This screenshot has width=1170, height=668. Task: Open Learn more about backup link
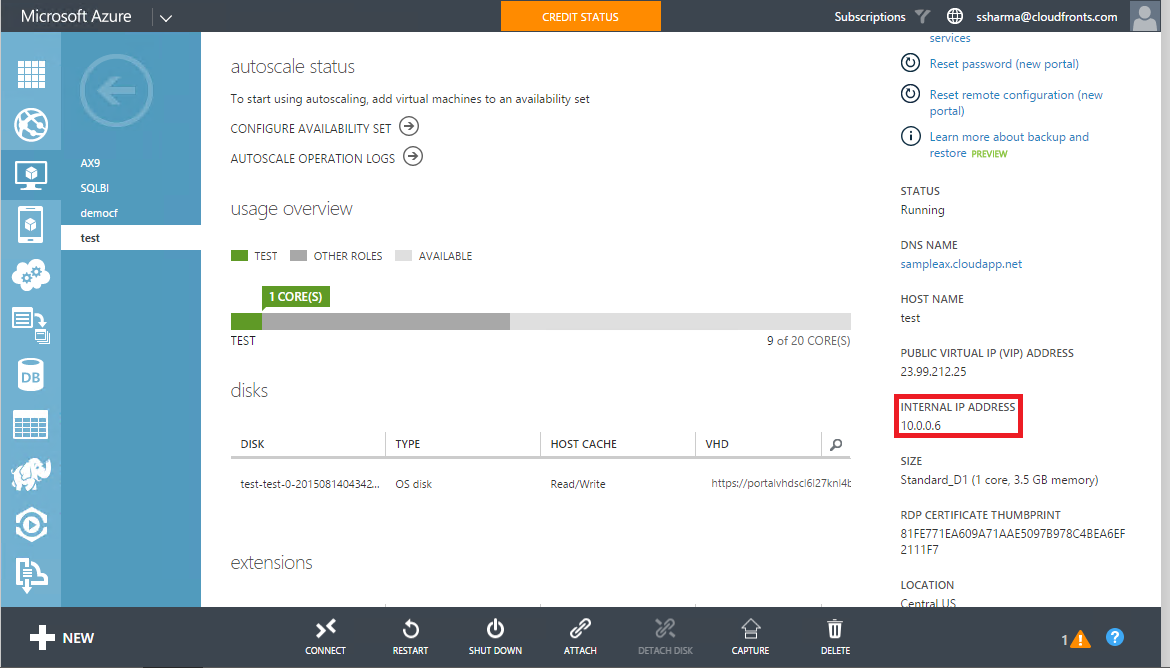point(1009,145)
